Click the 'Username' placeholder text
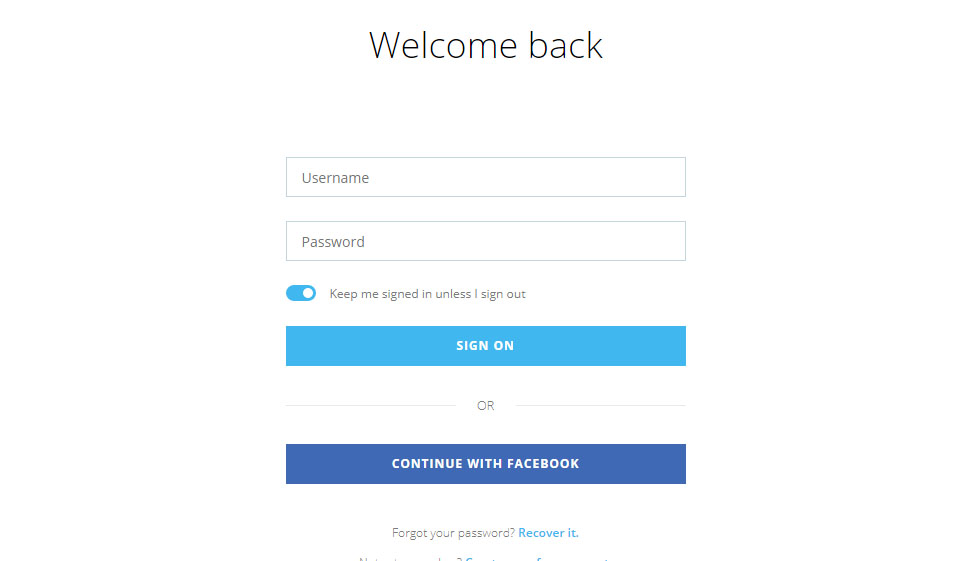The width and height of the screenshot is (960, 561). (x=335, y=178)
